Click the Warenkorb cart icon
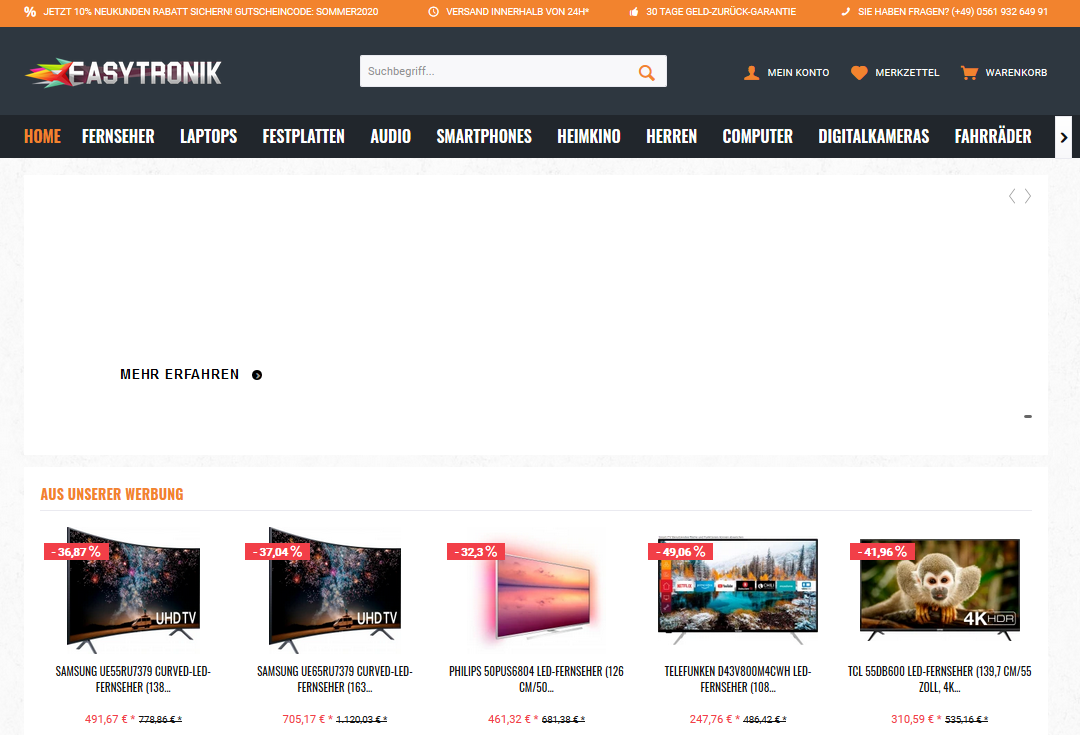Viewport: 1080px width, 735px height. click(969, 72)
